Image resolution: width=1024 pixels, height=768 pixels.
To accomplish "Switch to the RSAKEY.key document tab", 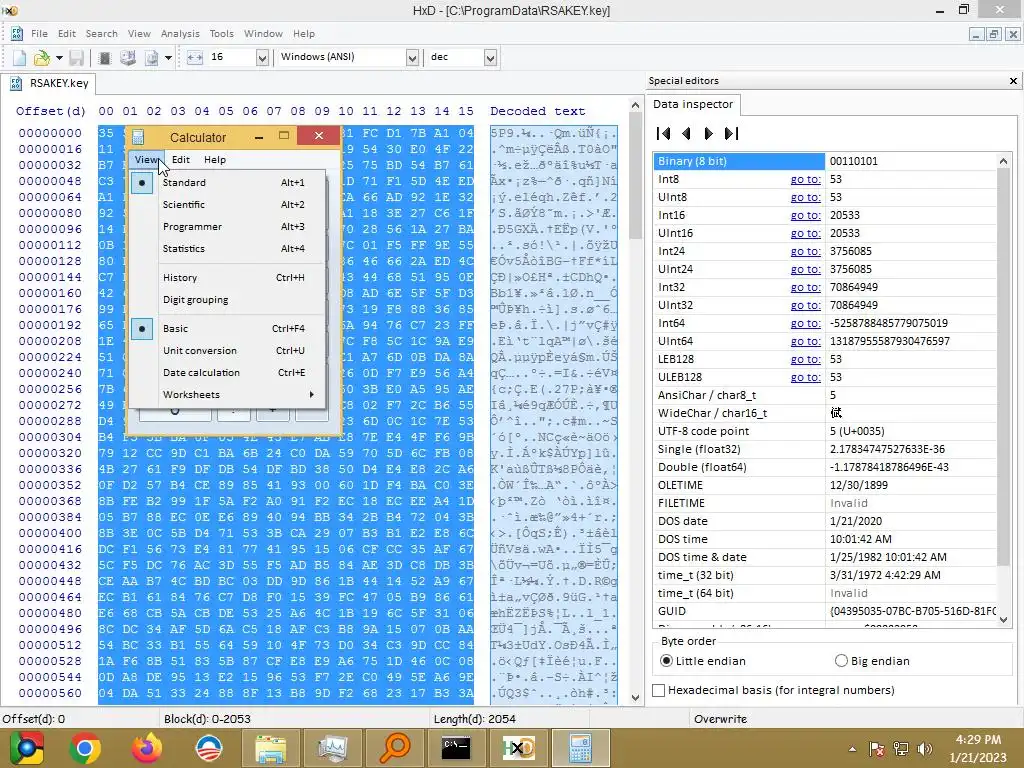I will coord(49,83).
